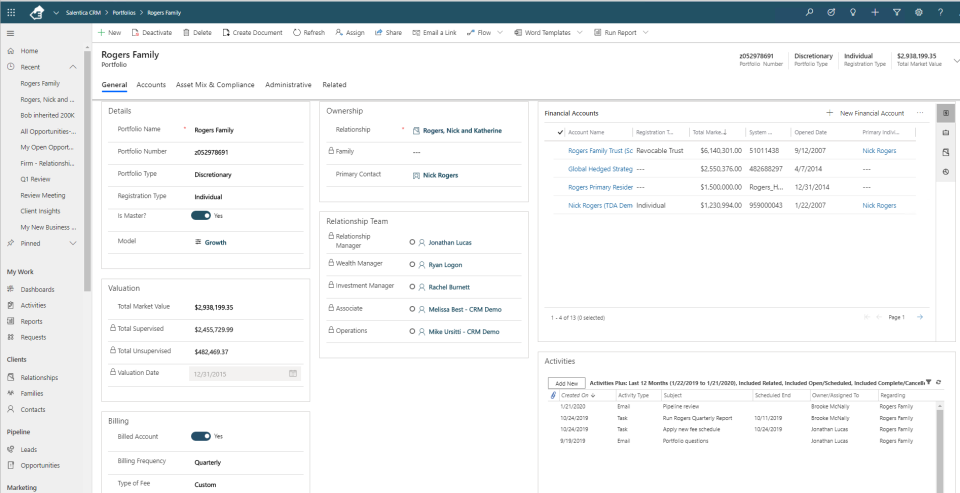Click the Portfolio Number field value
This screenshot has height=493, width=960.
click(211, 152)
